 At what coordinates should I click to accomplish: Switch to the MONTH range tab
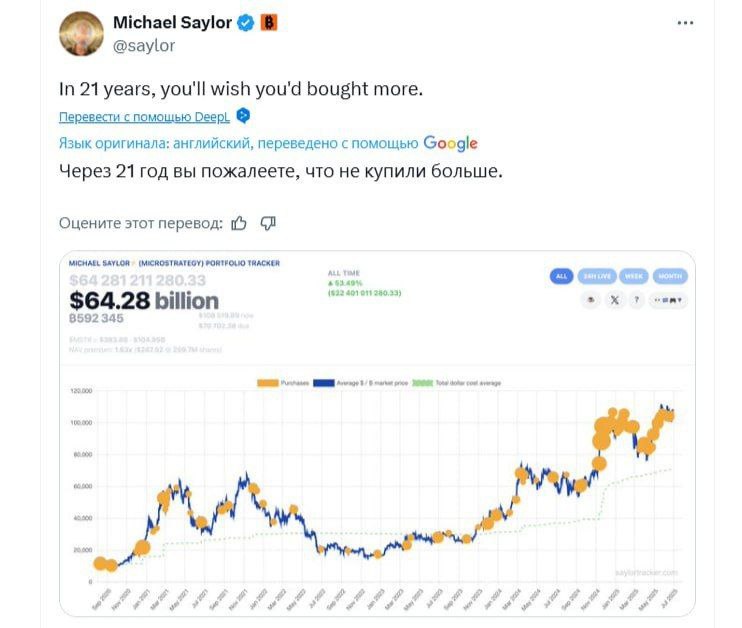tap(670, 276)
